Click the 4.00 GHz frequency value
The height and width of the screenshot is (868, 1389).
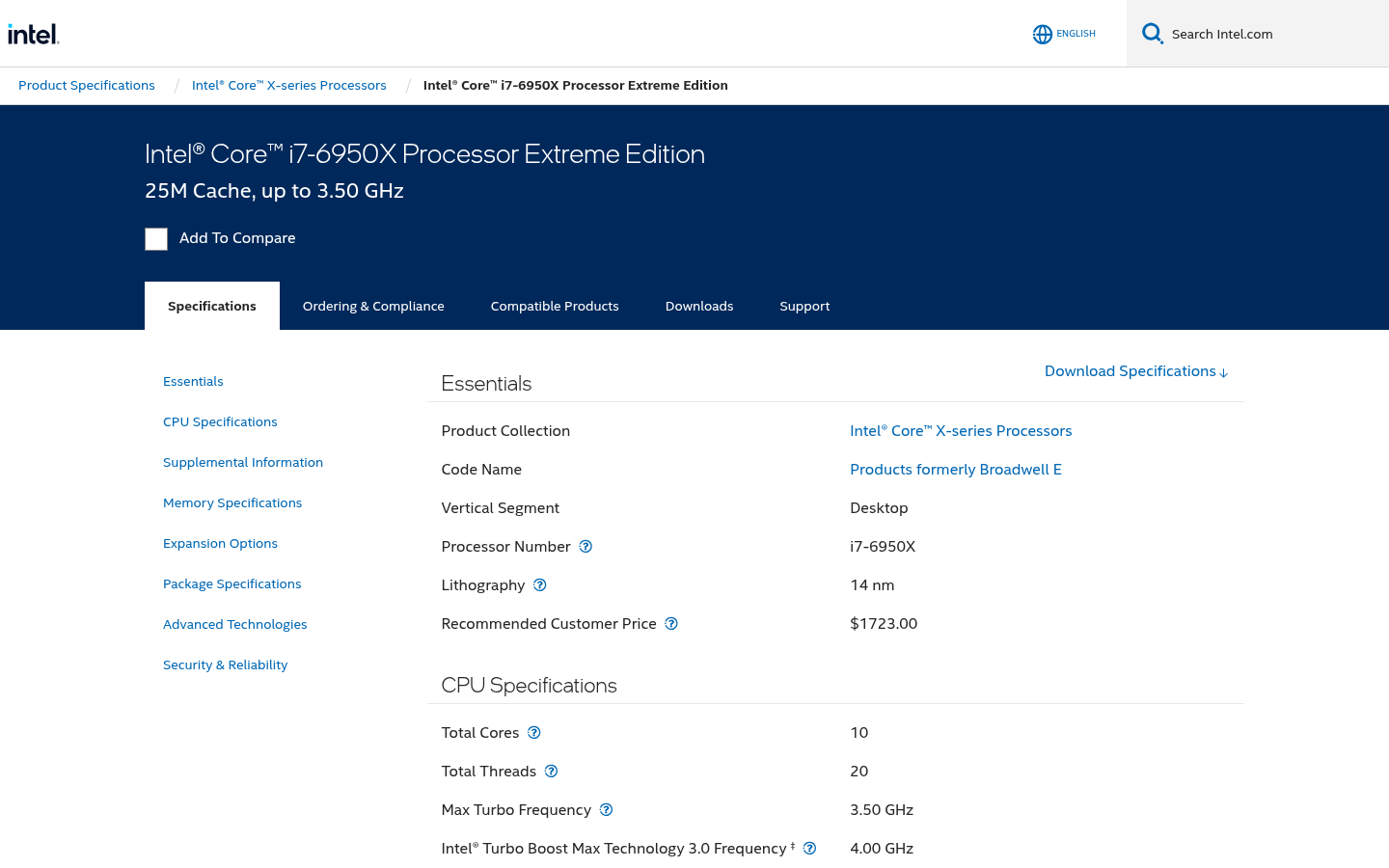click(x=882, y=849)
